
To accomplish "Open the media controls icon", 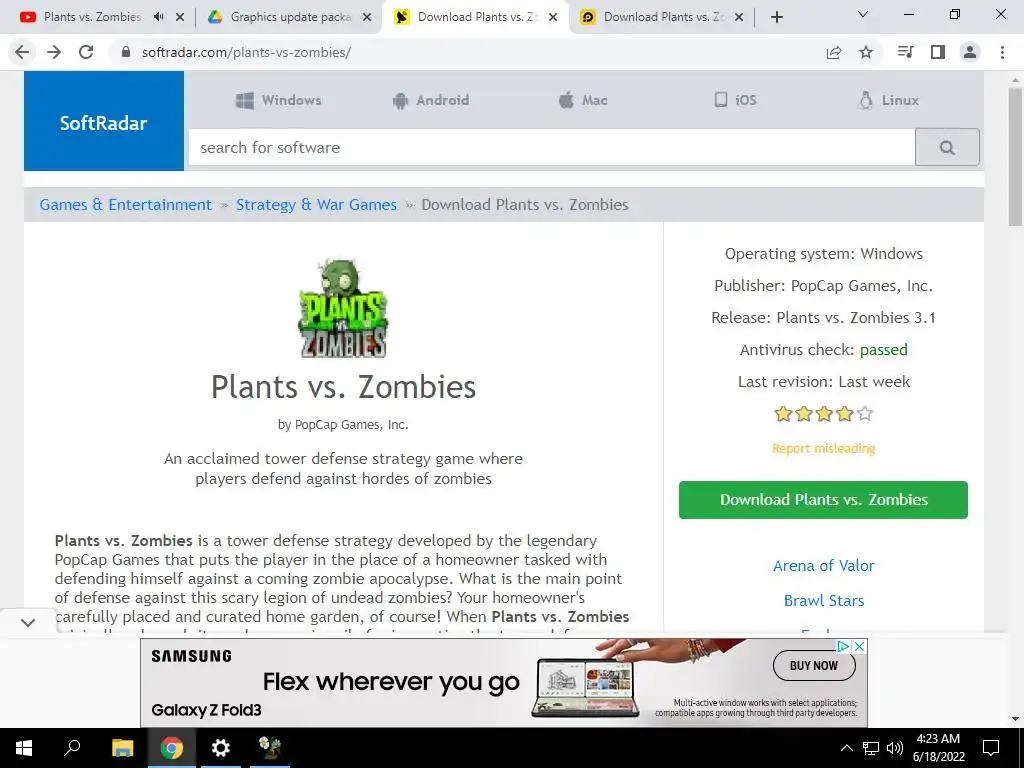I will click(906, 52).
